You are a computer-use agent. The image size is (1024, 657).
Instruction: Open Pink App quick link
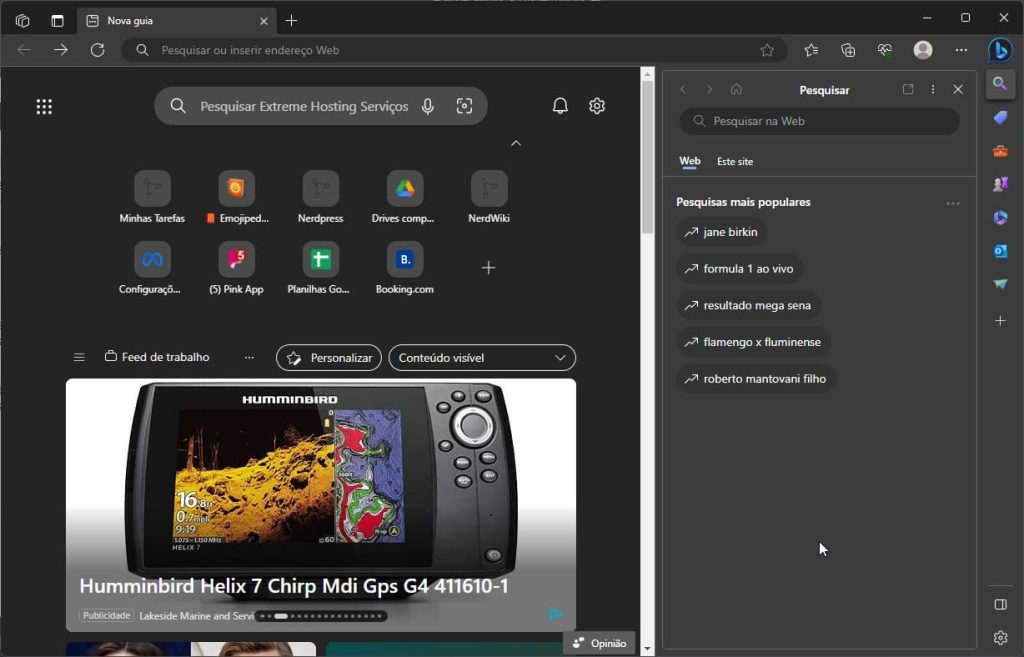click(x=236, y=268)
